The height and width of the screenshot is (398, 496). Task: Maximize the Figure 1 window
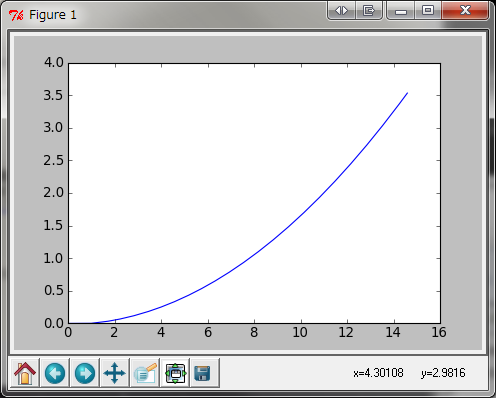point(428,11)
